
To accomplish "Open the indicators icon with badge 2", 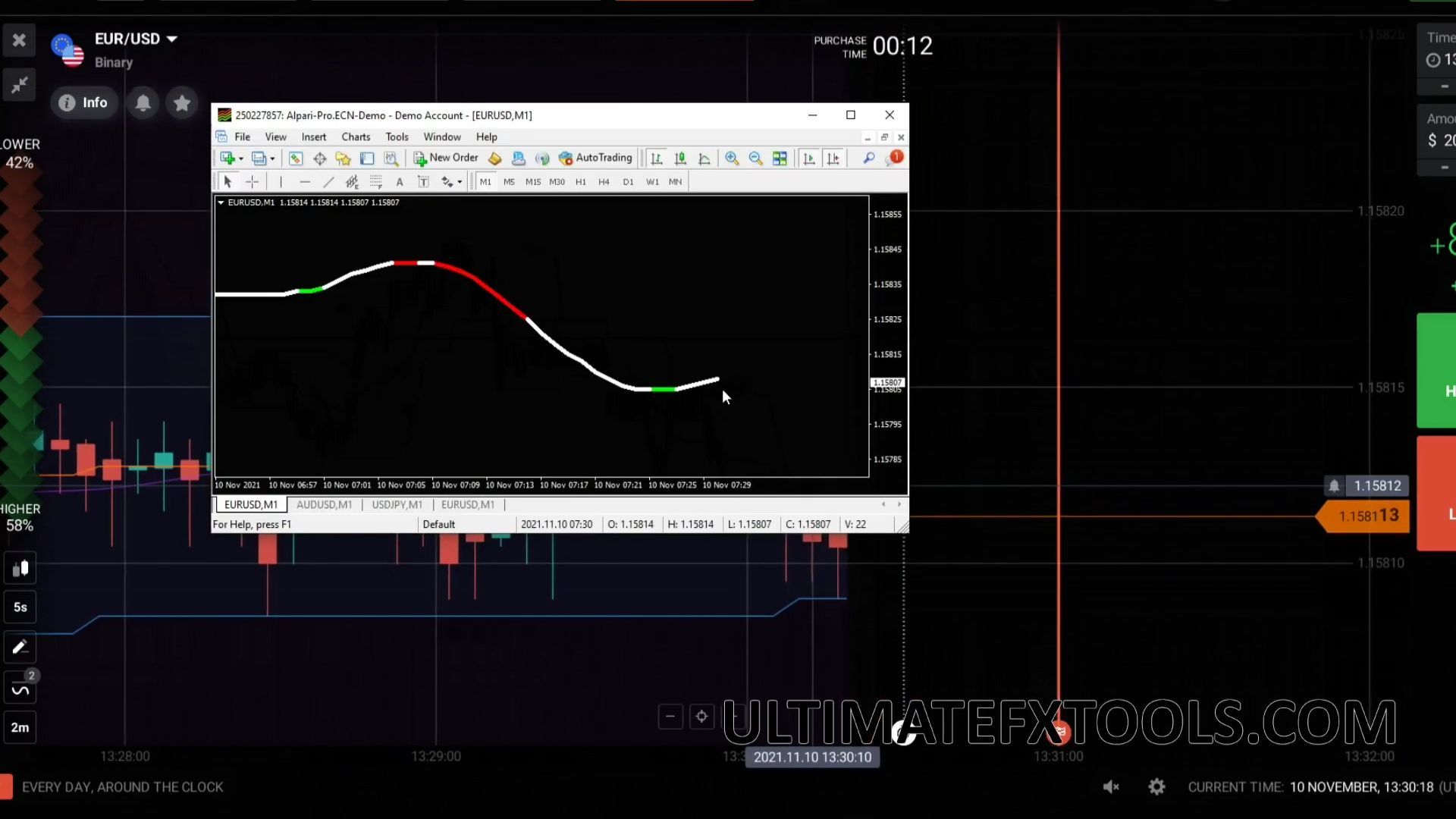I will 20,689.
